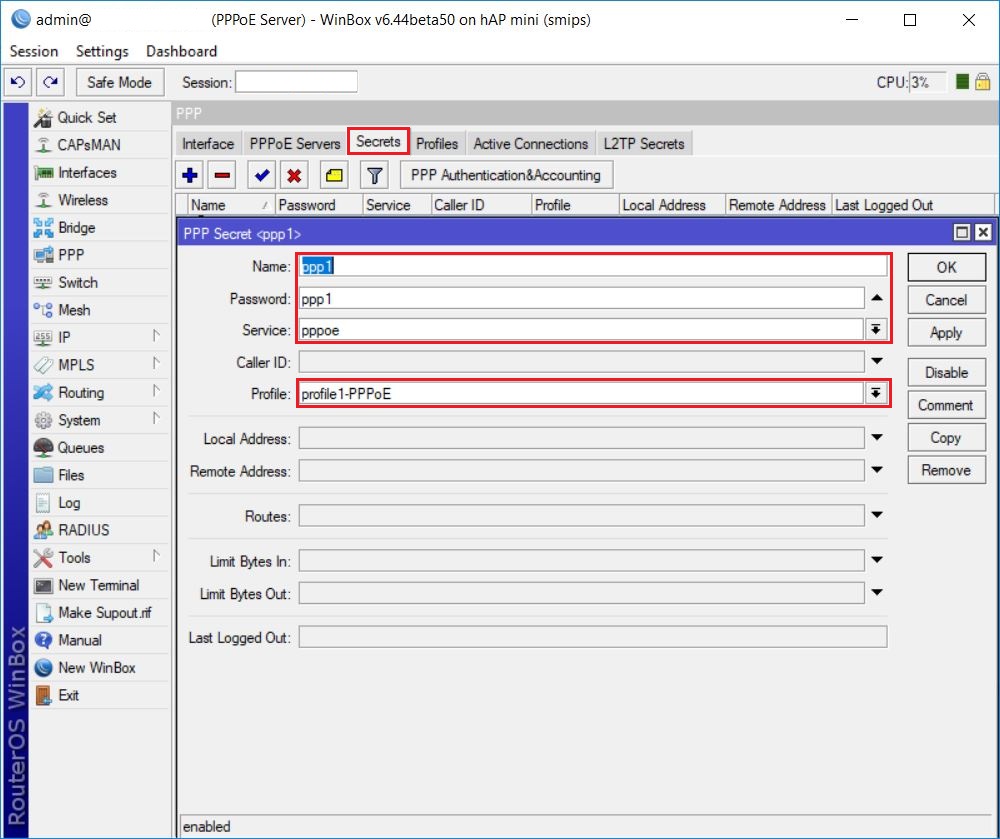Screen dimensions: 1000x839
Task: Click the dialog's Remove button
Action: (946, 471)
